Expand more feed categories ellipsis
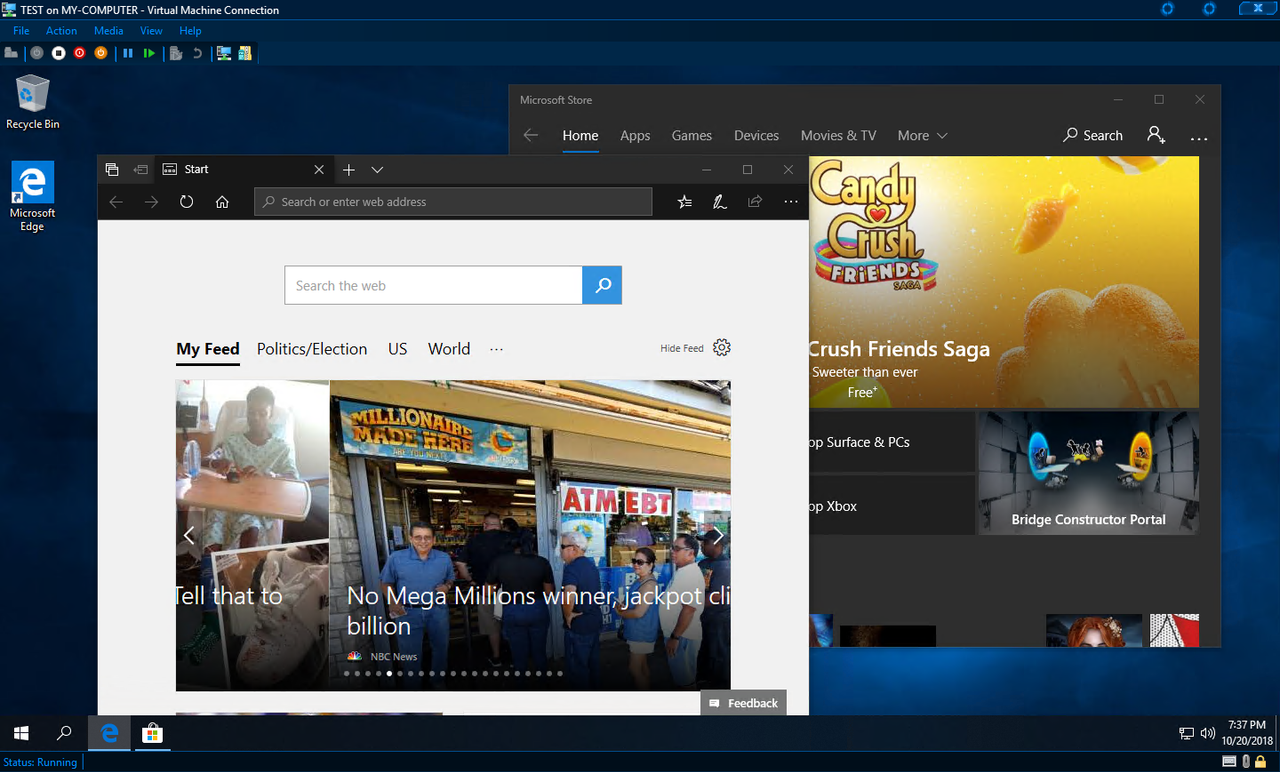Viewport: 1280px width, 772px height. (496, 349)
